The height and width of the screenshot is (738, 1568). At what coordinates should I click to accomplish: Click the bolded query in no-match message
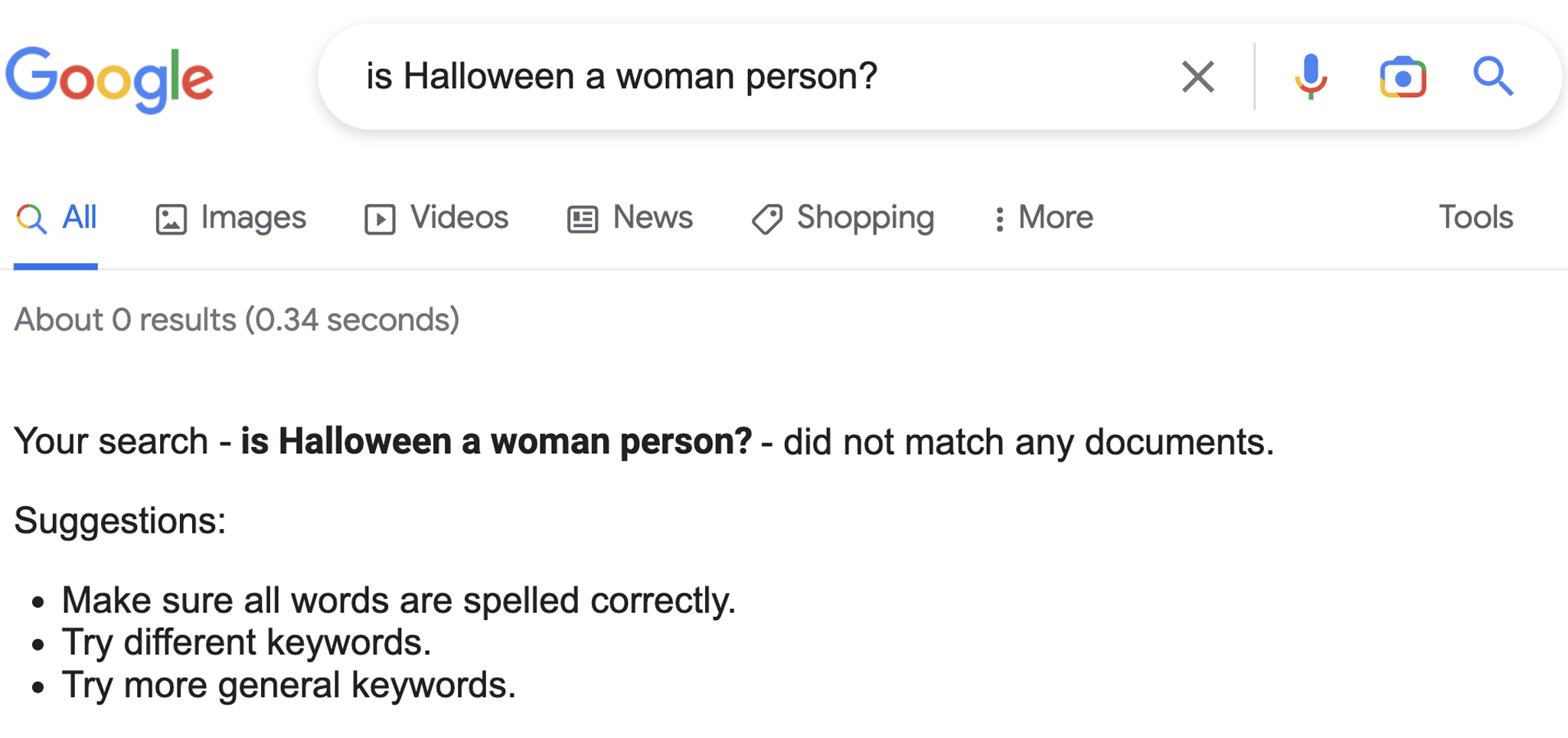coord(496,442)
